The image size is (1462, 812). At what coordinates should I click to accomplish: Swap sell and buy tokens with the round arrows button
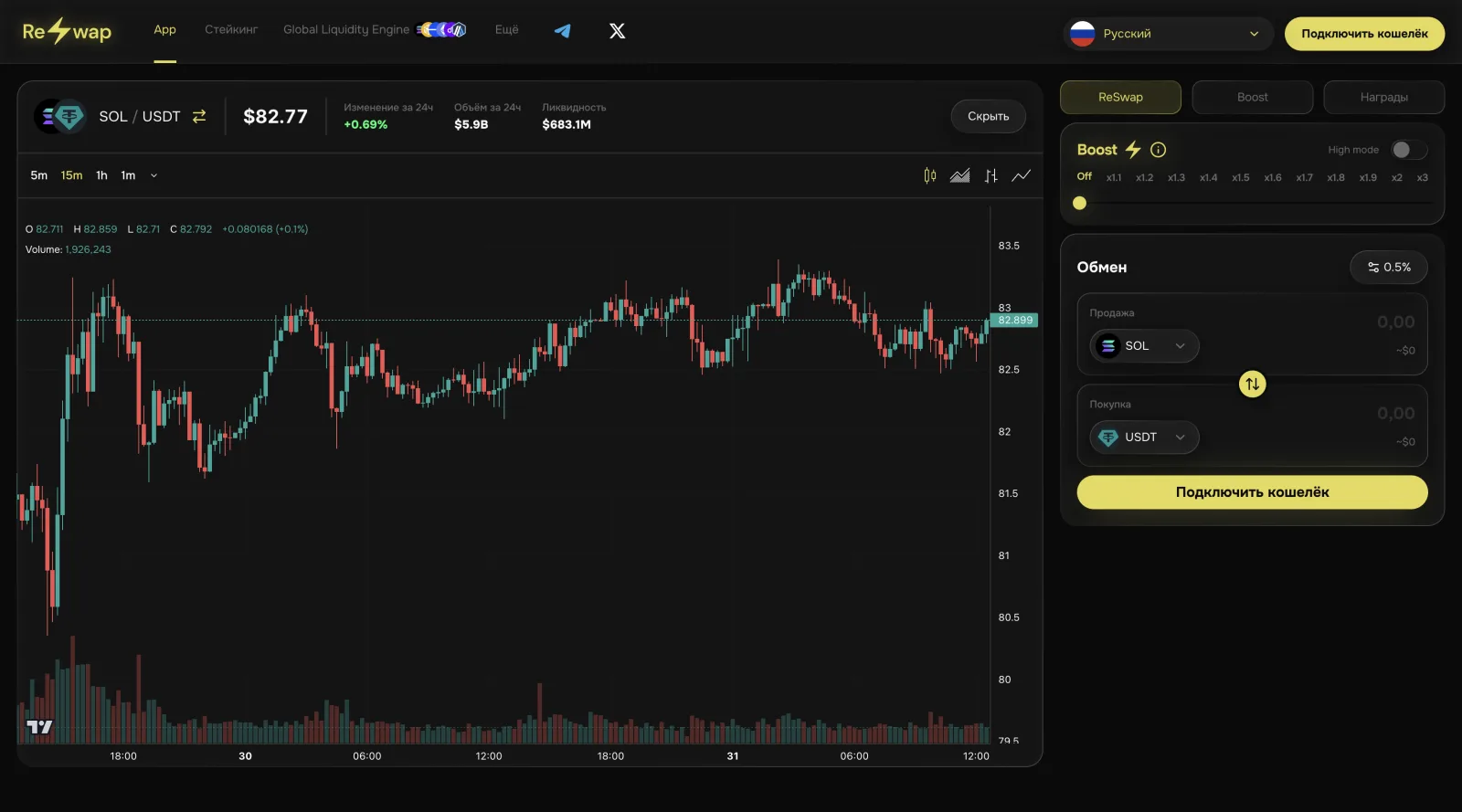pyautogui.click(x=1253, y=384)
